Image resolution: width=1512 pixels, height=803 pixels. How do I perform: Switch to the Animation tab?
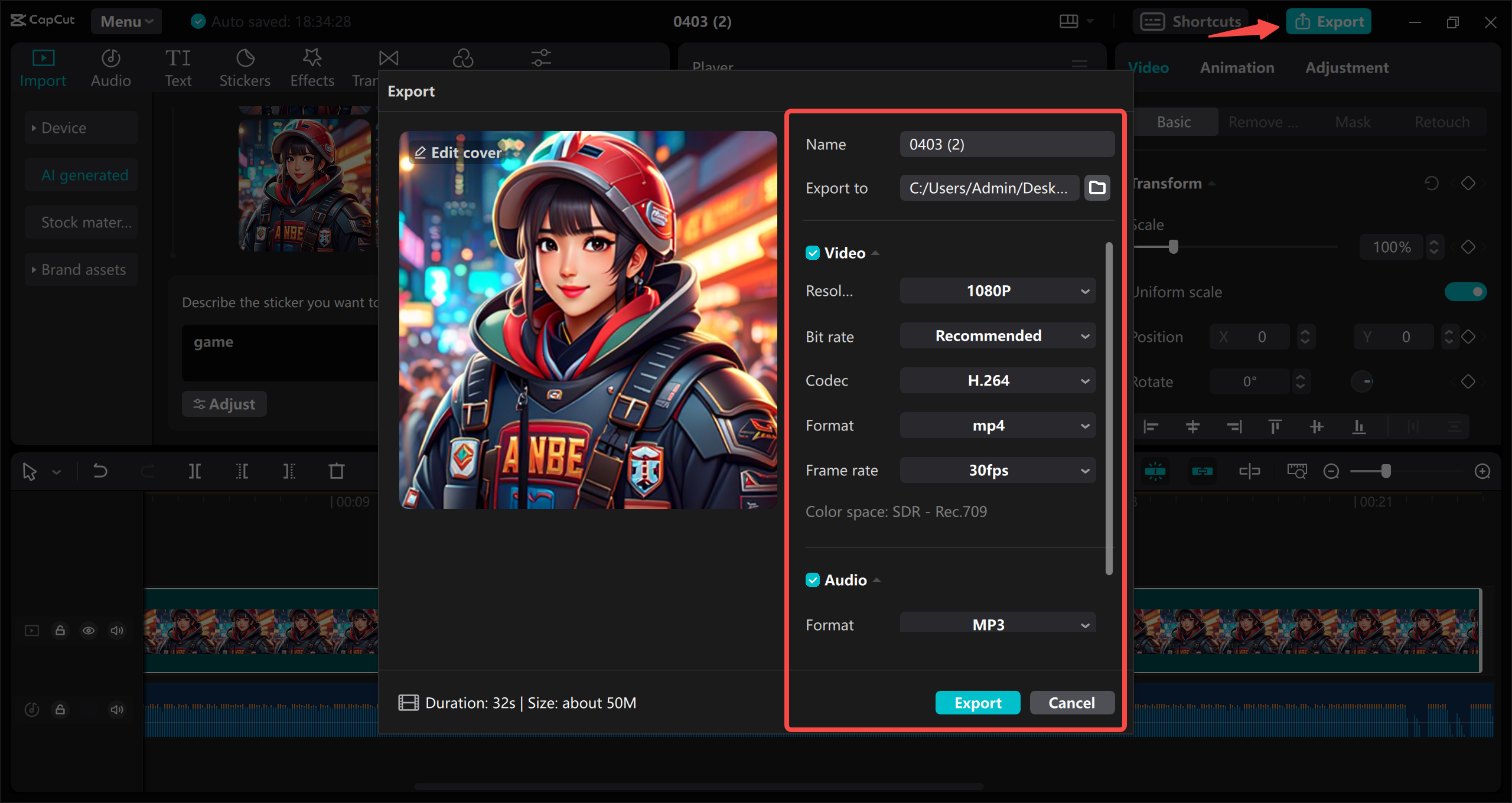point(1238,67)
